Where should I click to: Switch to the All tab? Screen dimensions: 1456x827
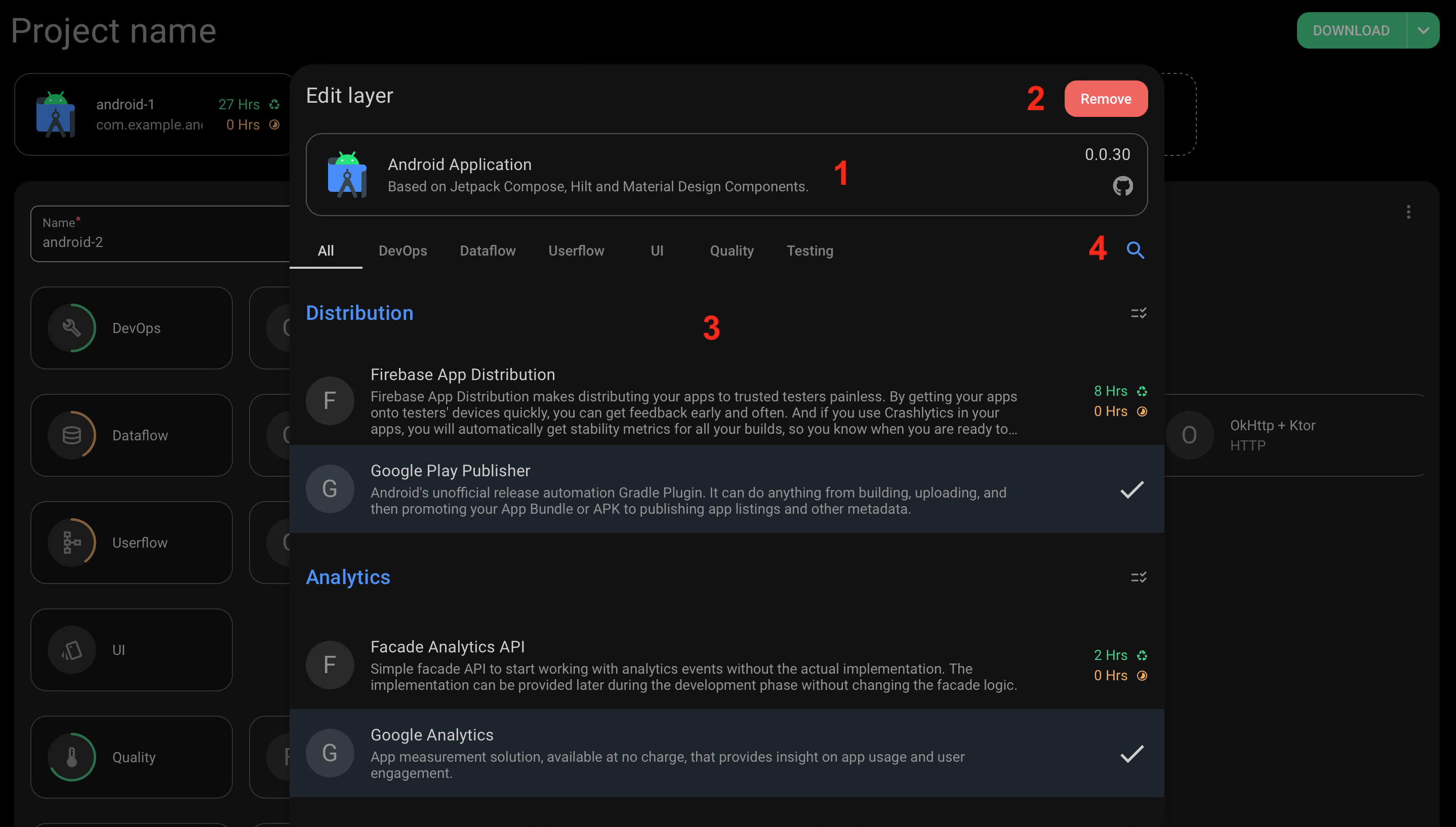pos(326,251)
